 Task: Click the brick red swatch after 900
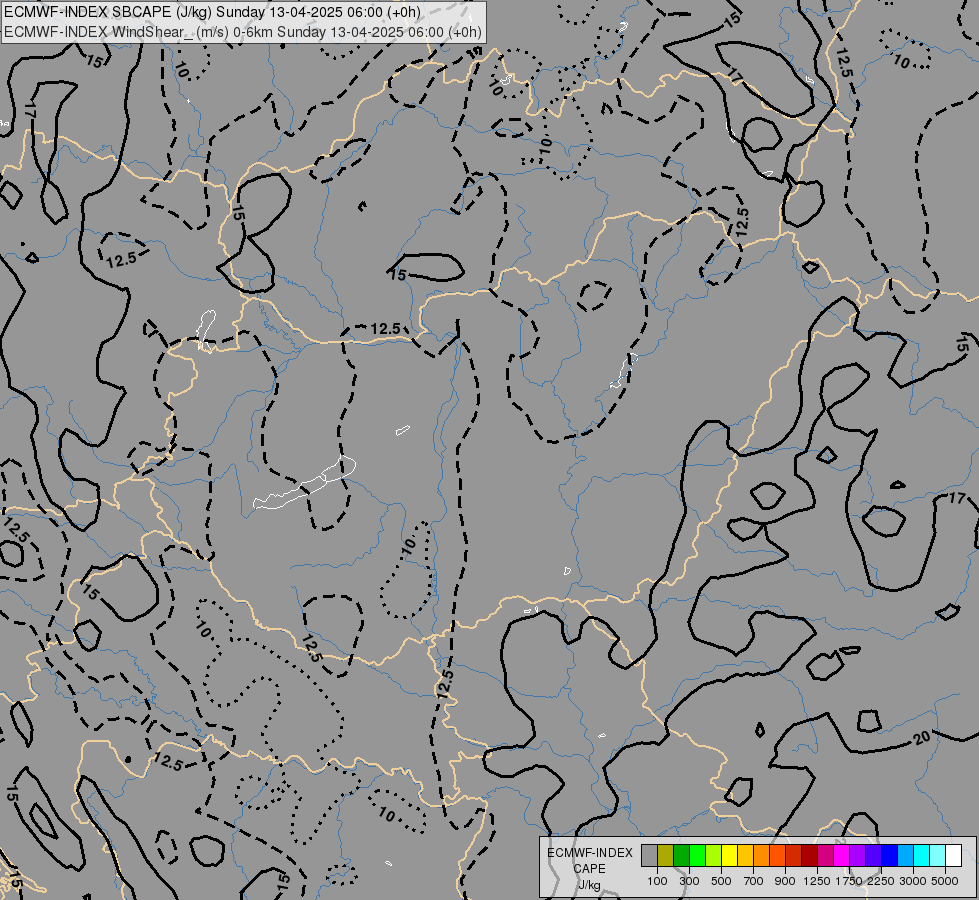pyautogui.click(x=794, y=856)
